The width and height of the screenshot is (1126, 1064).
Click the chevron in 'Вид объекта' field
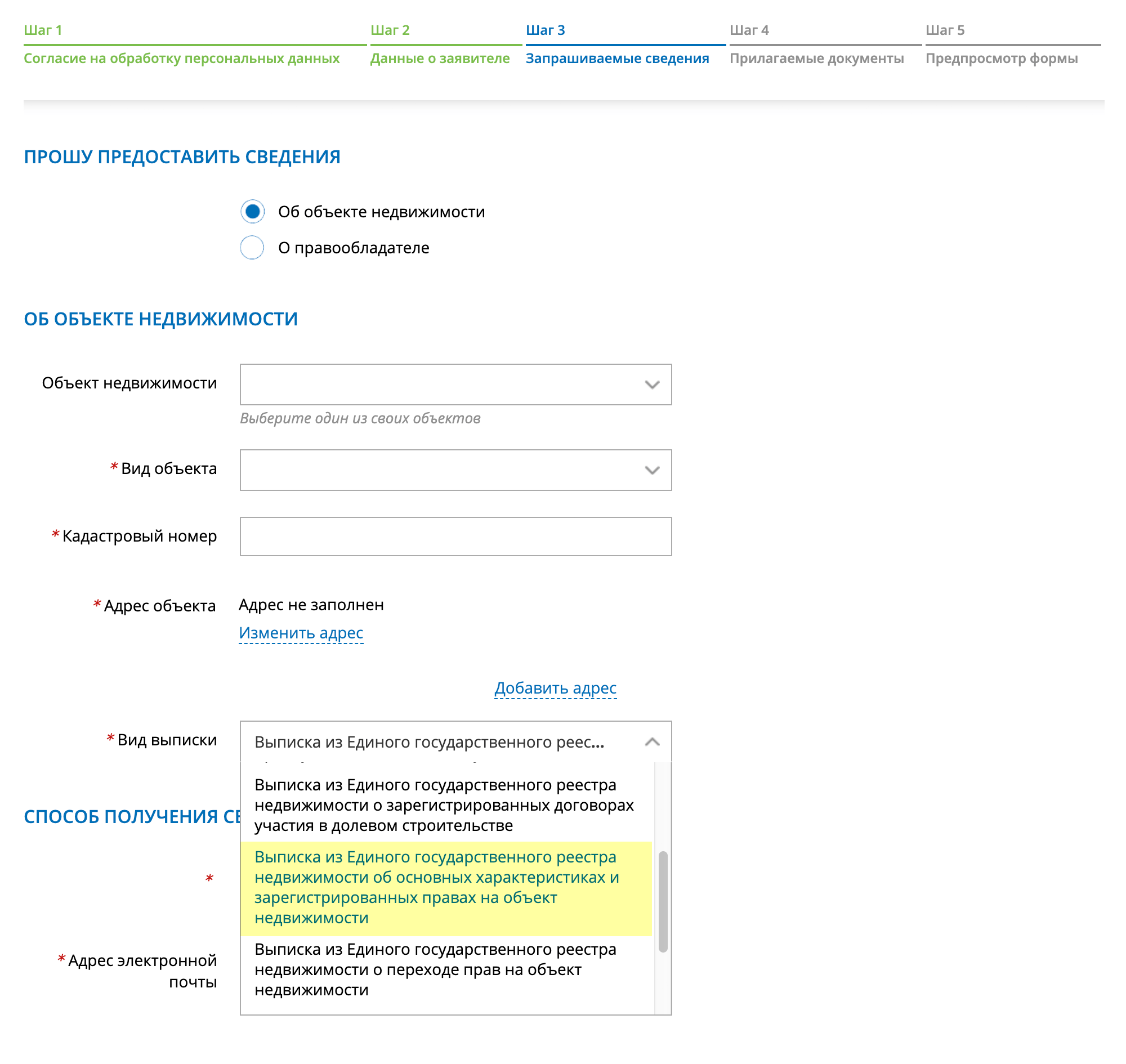pos(652,471)
